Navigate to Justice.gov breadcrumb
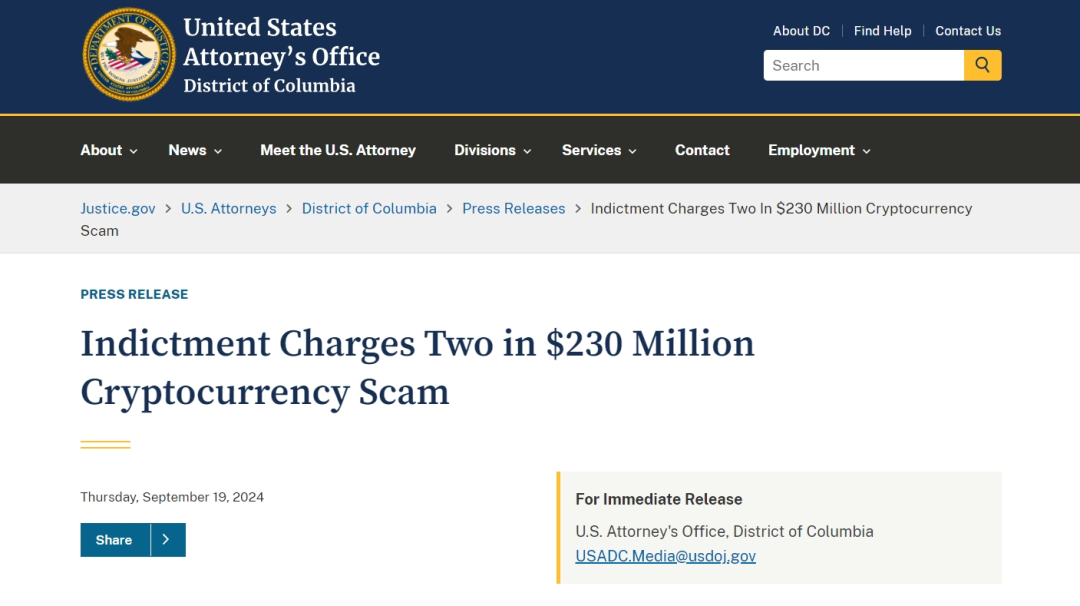Screen dimensions: 1080x606 [x=118, y=208]
